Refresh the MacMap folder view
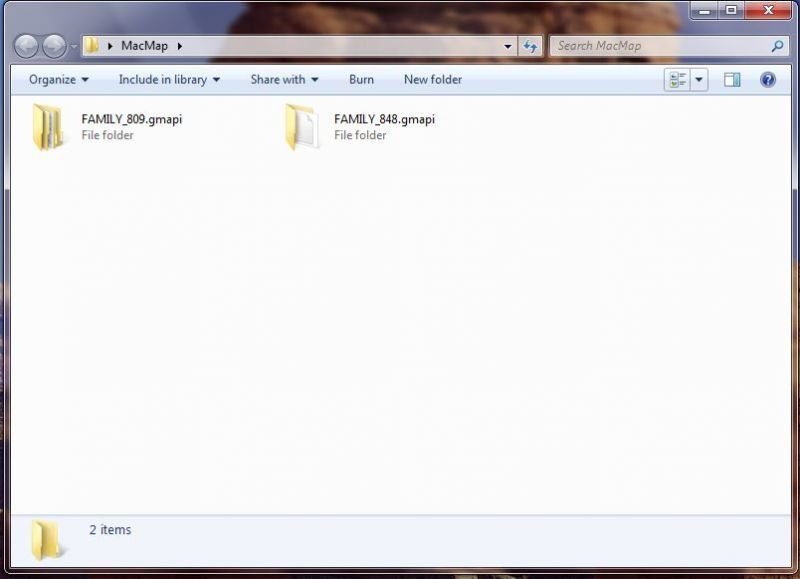The image size is (800, 579). pos(530,46)
